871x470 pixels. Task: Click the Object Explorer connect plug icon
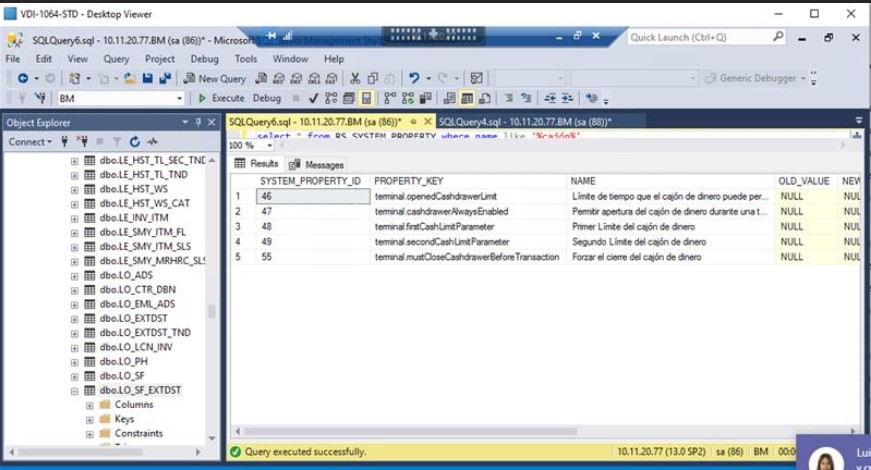click(x=64, y=142)
